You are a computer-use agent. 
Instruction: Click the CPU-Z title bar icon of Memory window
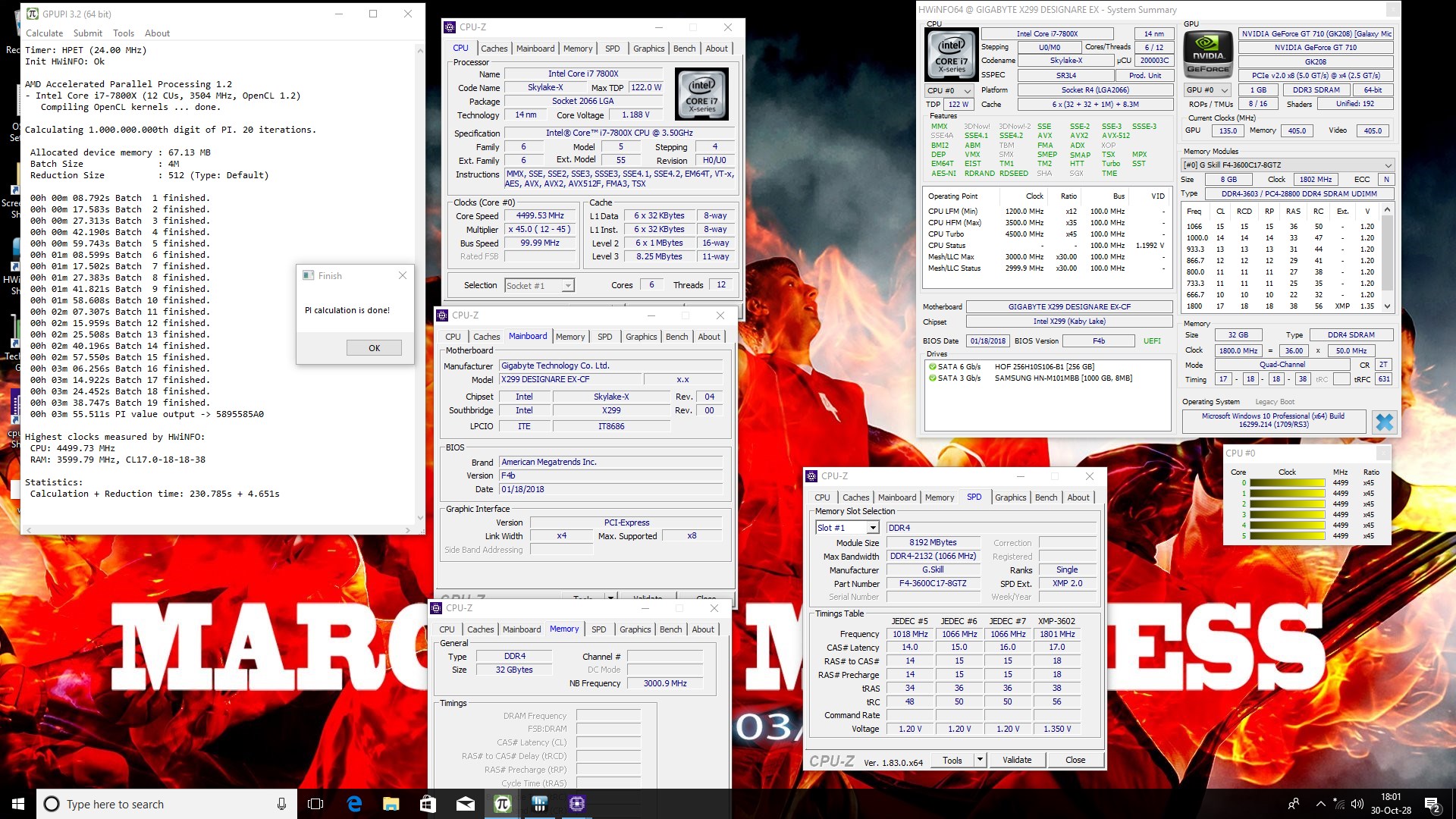436,608
